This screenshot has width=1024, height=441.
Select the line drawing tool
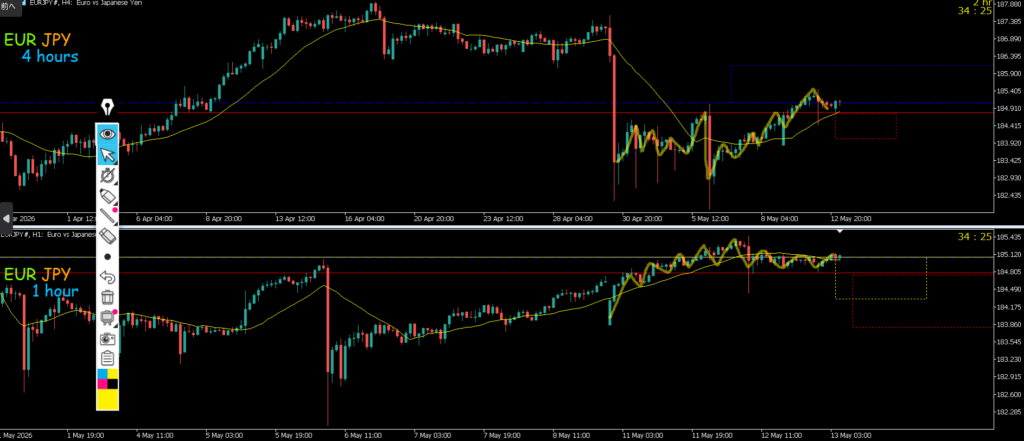tap(108, 216)
